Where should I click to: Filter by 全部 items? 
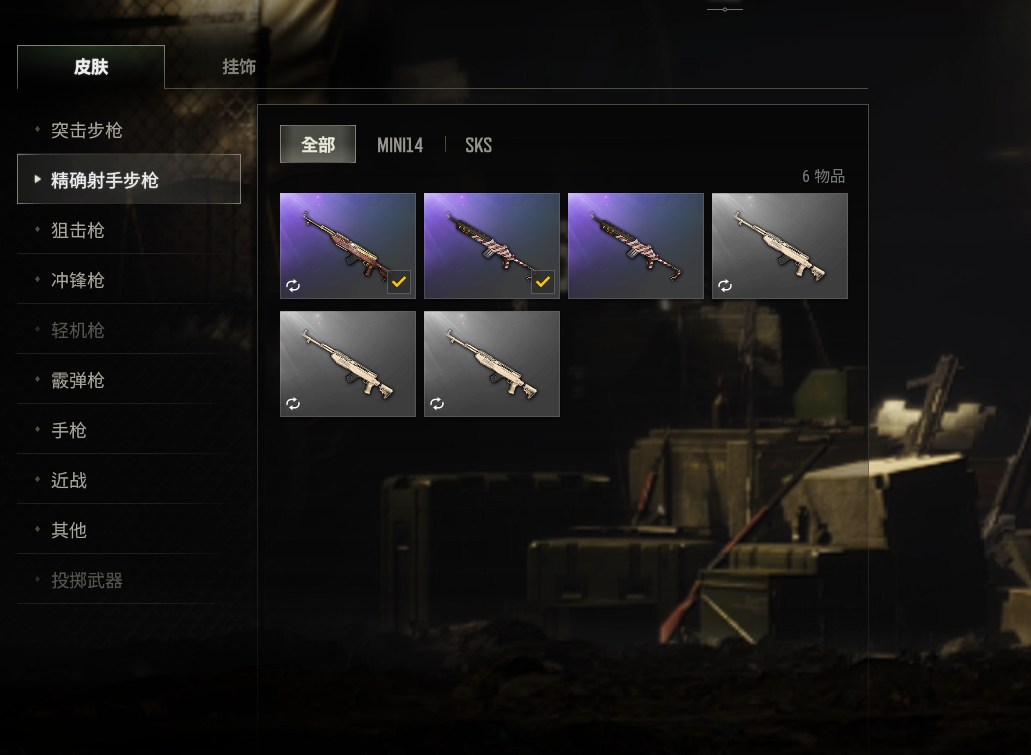pyautogui.click(x=318, y=144)
